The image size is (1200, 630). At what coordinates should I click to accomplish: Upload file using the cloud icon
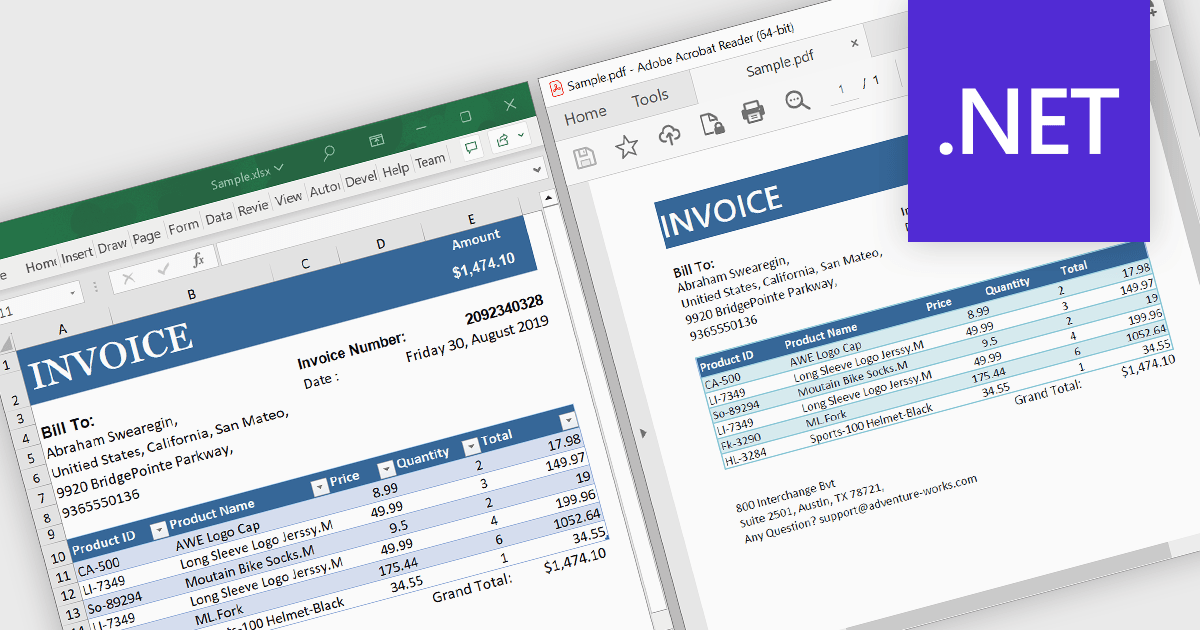[x=670, y=135]
